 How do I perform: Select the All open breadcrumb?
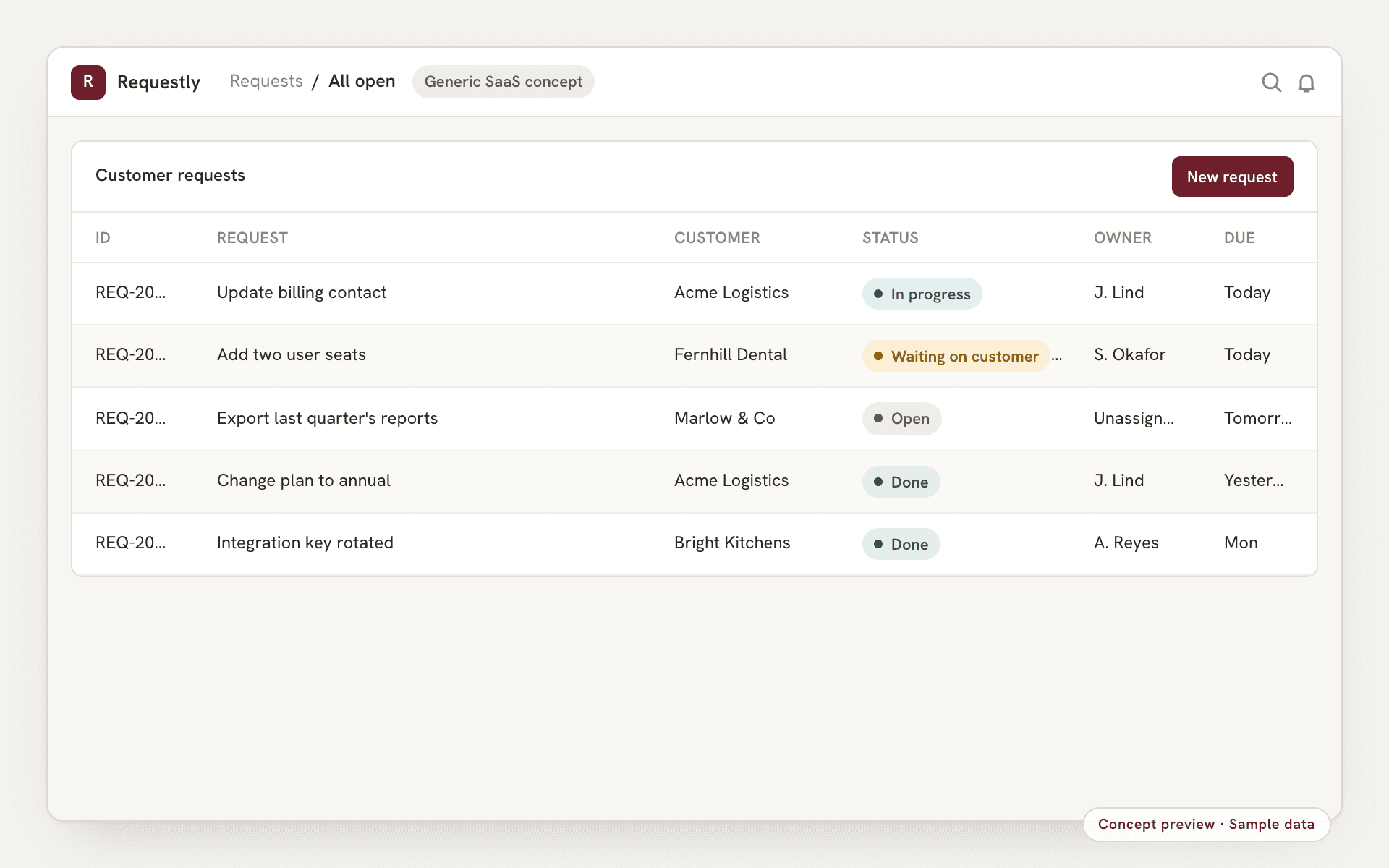click(362, 81)
